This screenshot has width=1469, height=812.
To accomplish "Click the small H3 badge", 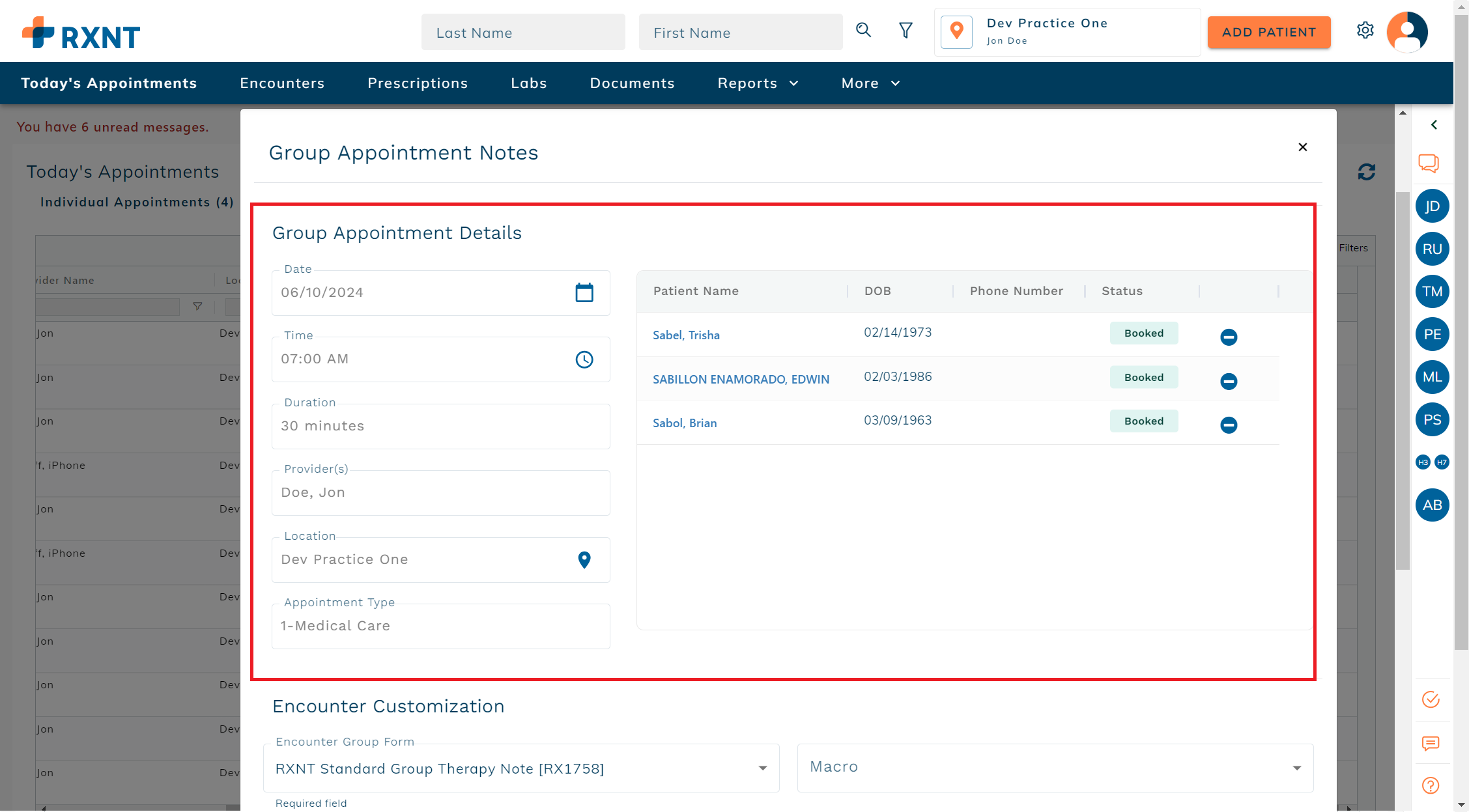I will [x=1423, y=462].
